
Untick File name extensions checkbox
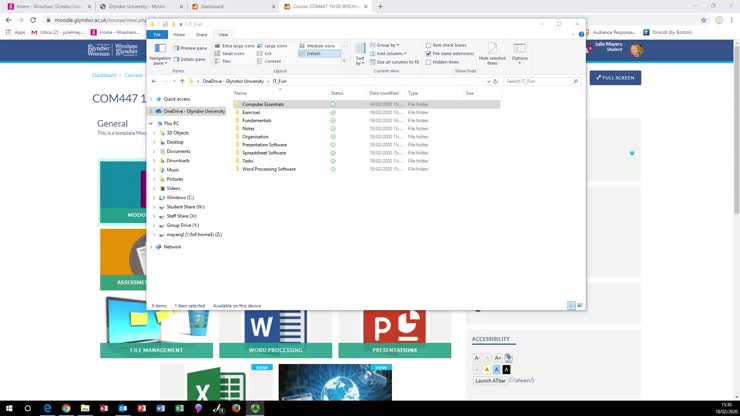point(429,53)
